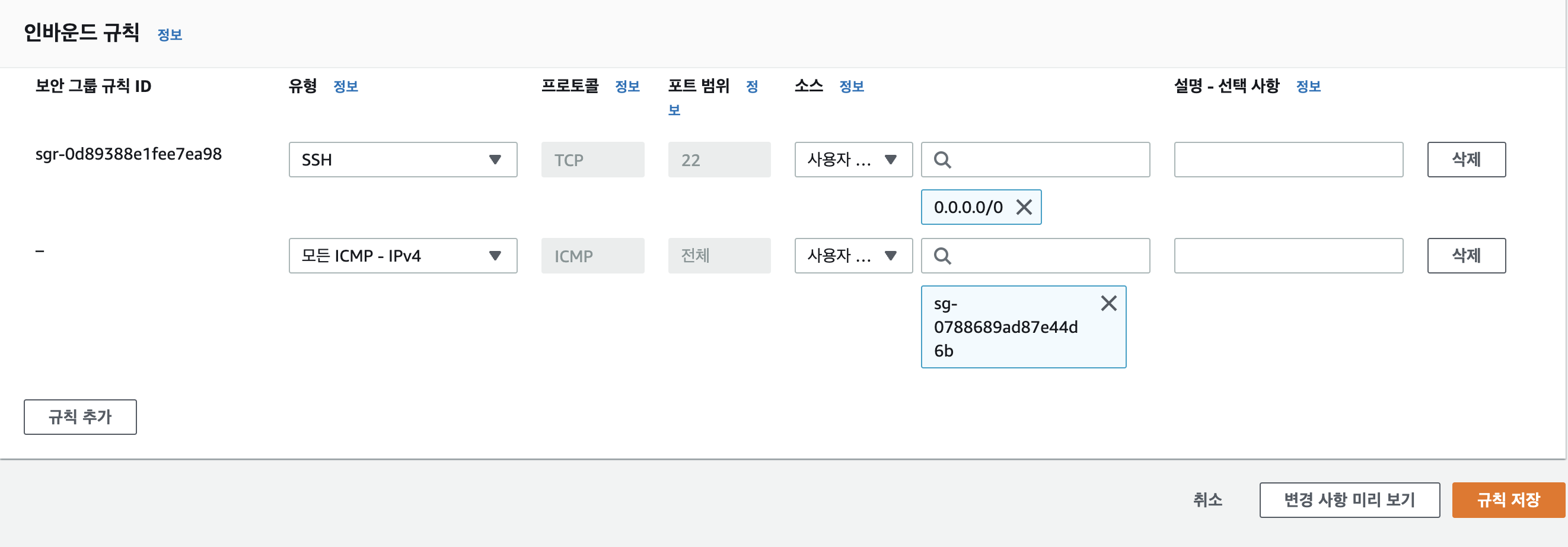
Task: Open the SSH type dropdown
Action: click(403, 160)
